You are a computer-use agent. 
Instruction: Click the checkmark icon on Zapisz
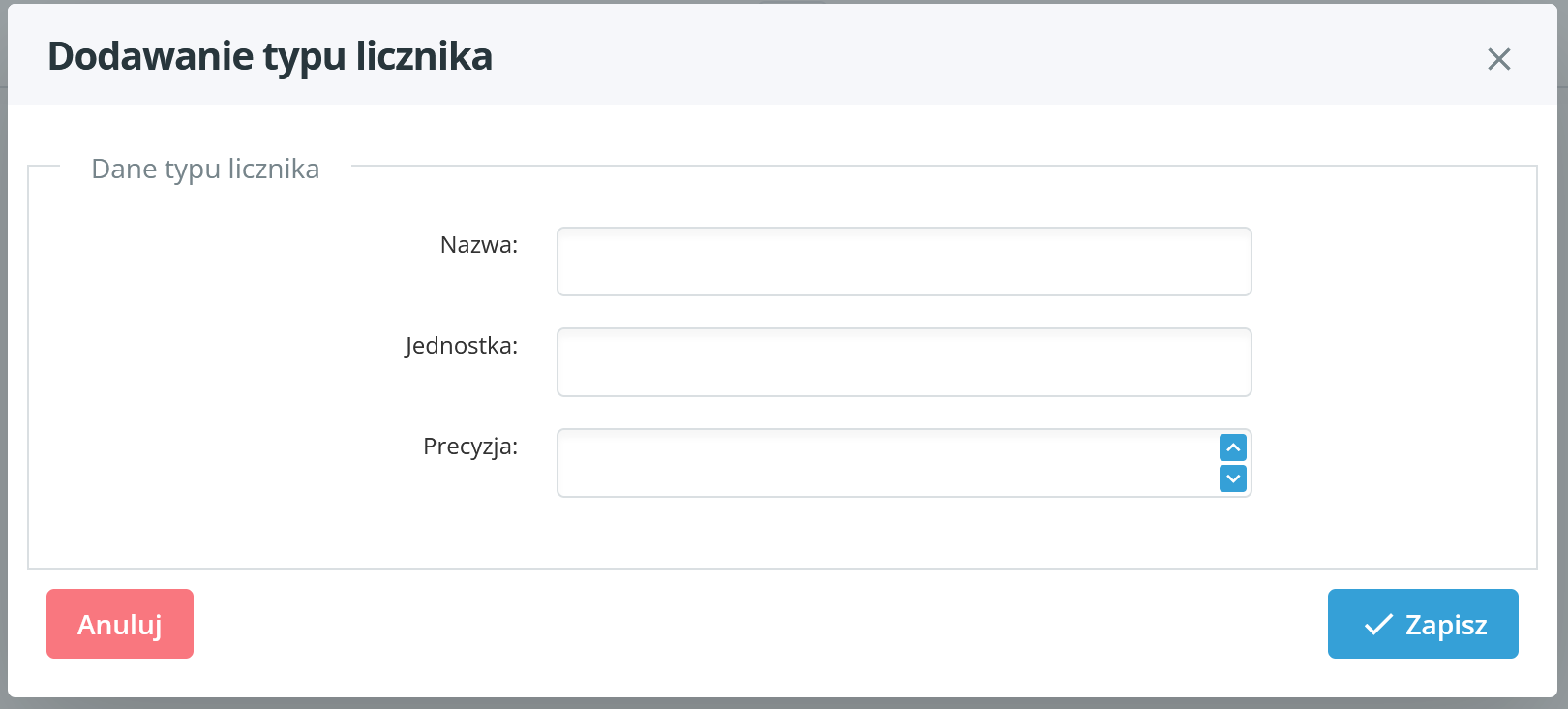tap(1378, 625)
